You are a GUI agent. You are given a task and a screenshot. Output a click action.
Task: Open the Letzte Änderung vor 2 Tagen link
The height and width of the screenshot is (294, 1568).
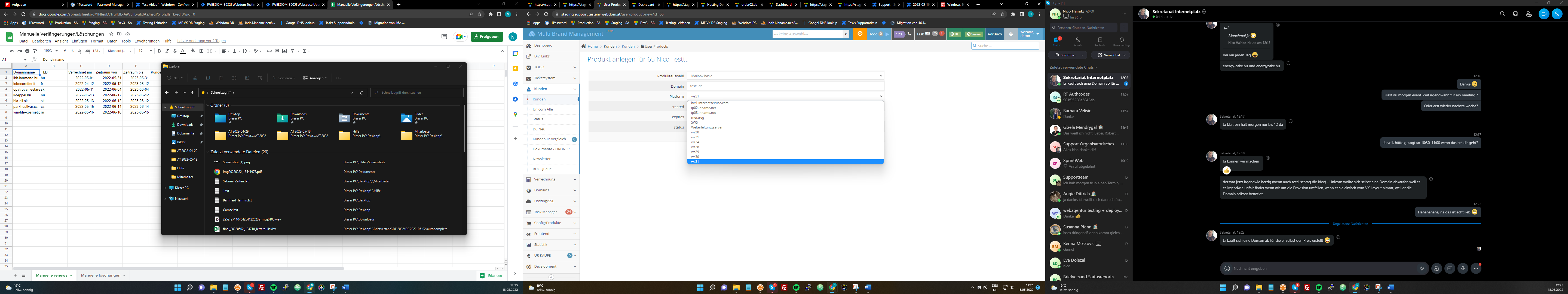click(201, 41)
